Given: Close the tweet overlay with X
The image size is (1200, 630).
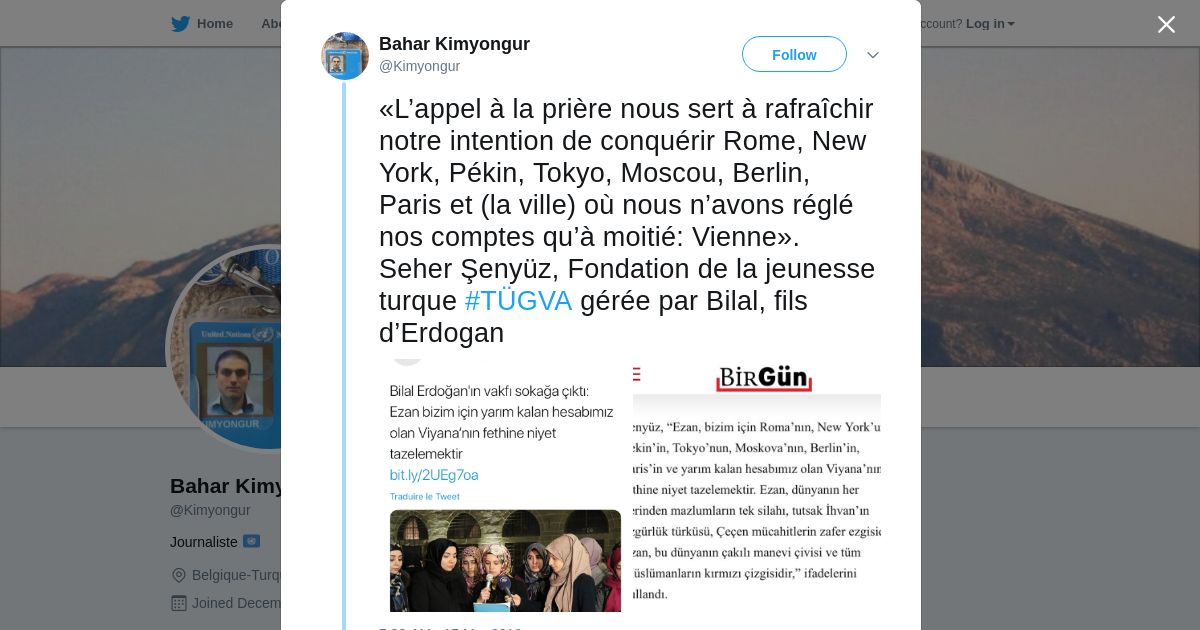Looking at the screenshot, I should (x=1166, y=24).
